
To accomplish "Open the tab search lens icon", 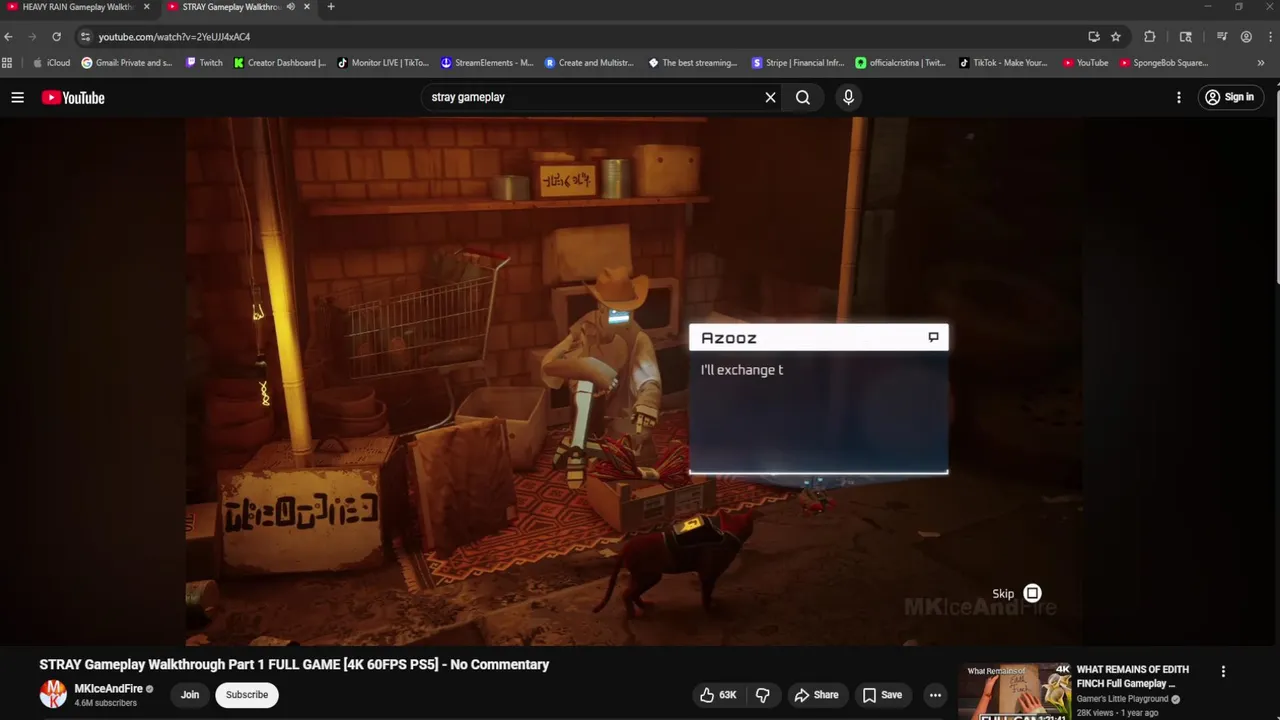I will (x=1186, y=37).
